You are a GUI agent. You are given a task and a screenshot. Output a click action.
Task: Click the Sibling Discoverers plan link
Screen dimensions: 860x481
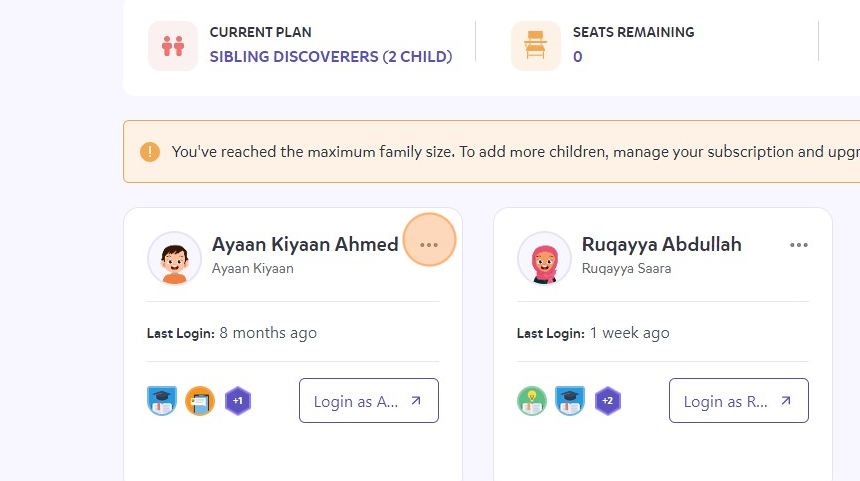pos(331,57)
